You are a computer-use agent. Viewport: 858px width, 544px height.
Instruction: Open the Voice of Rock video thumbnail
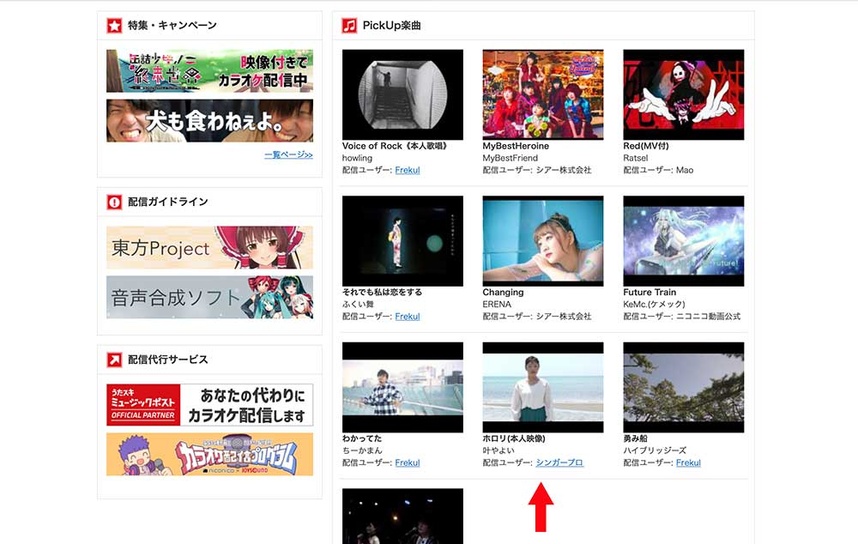click(x=402, y=94)
